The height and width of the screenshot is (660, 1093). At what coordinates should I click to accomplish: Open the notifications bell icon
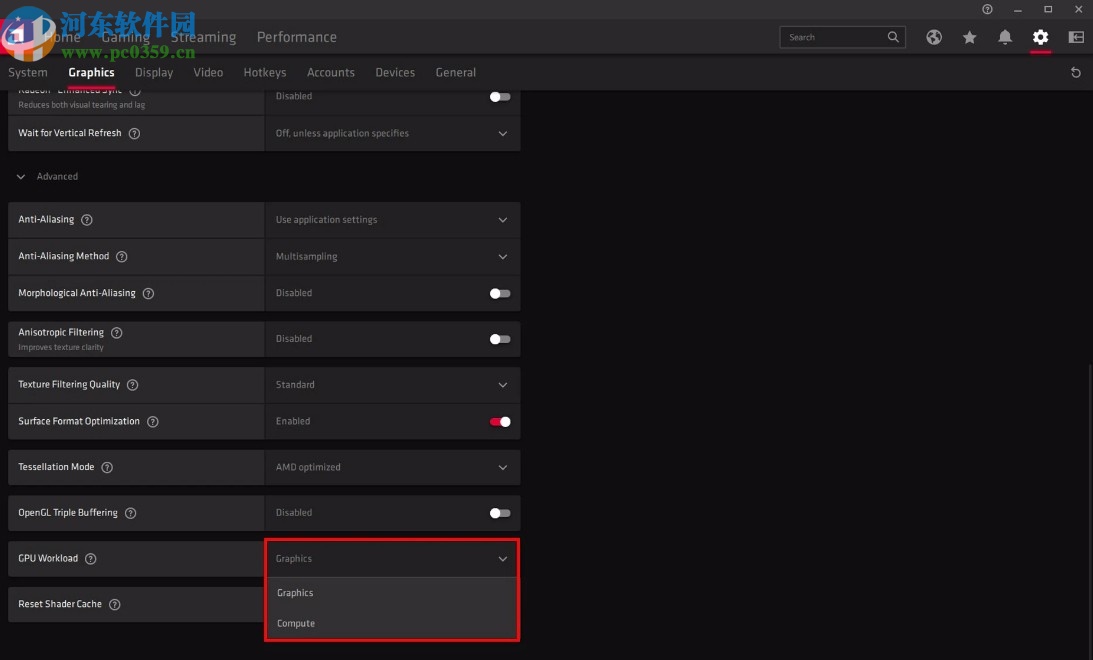[x=1005, y=37]
